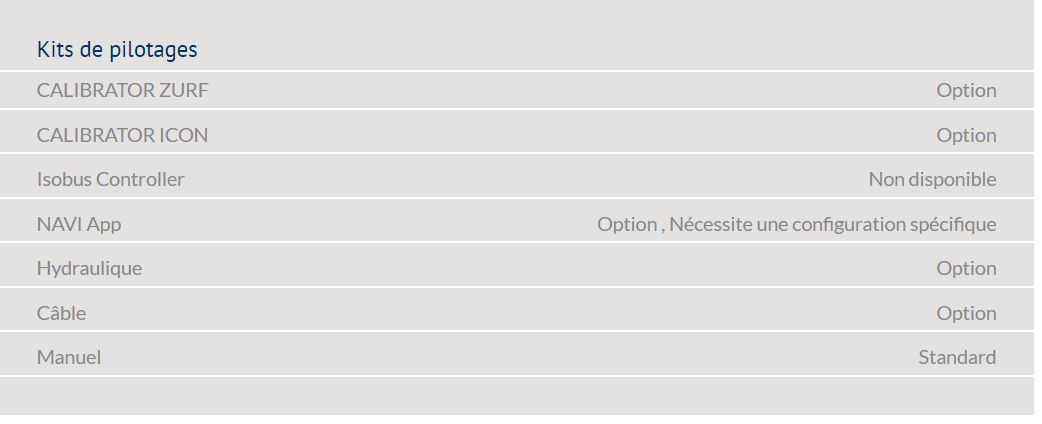Select the CALIBRATOR ZURF row label

click(122, 90)
